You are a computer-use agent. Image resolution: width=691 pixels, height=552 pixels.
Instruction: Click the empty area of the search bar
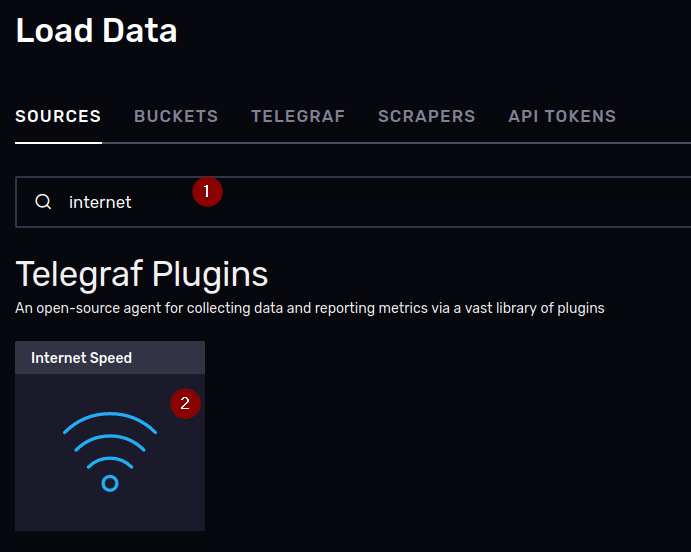pos(441,202)
